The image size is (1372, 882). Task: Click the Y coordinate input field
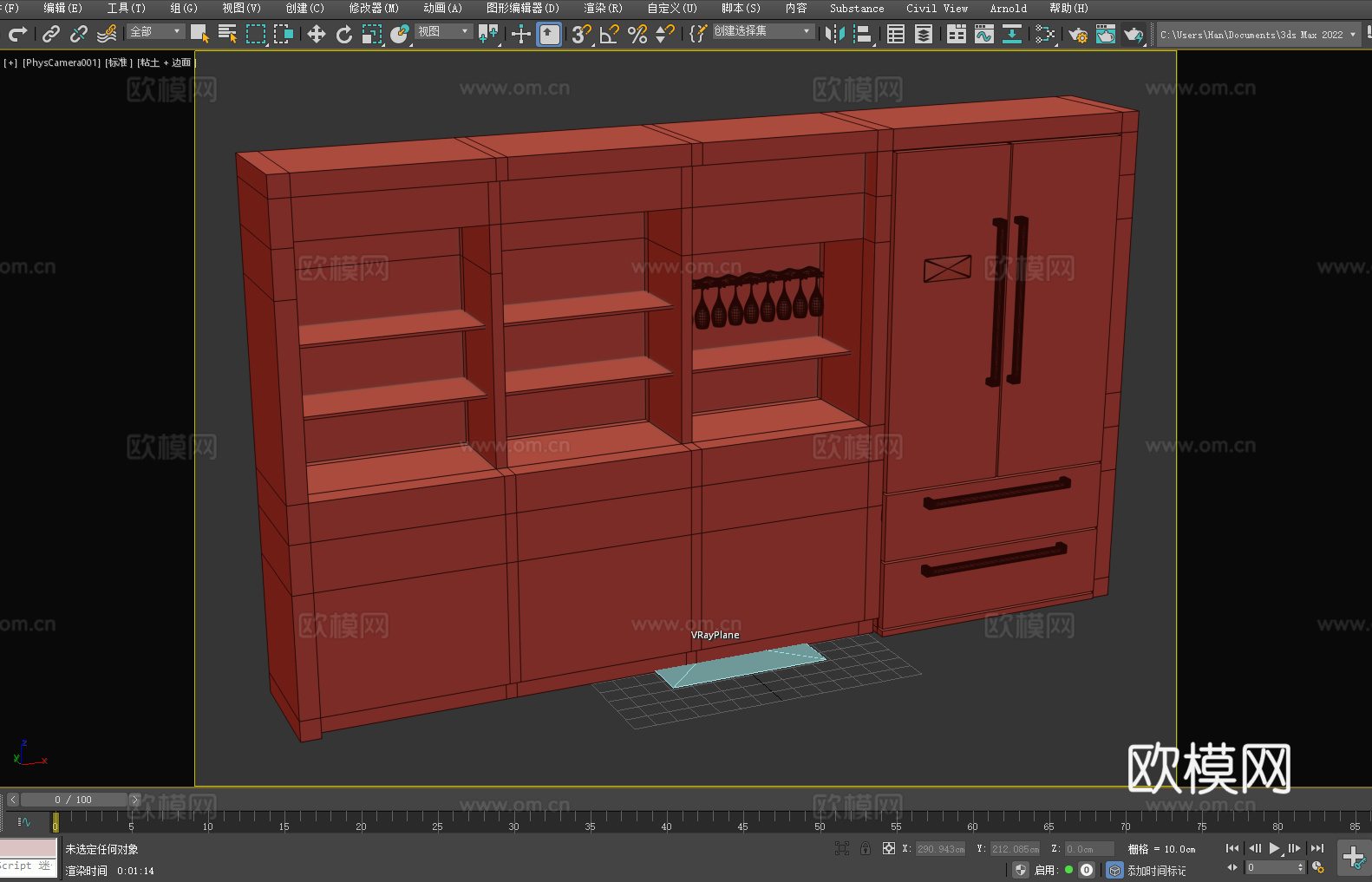click(x=1016, y=849)
